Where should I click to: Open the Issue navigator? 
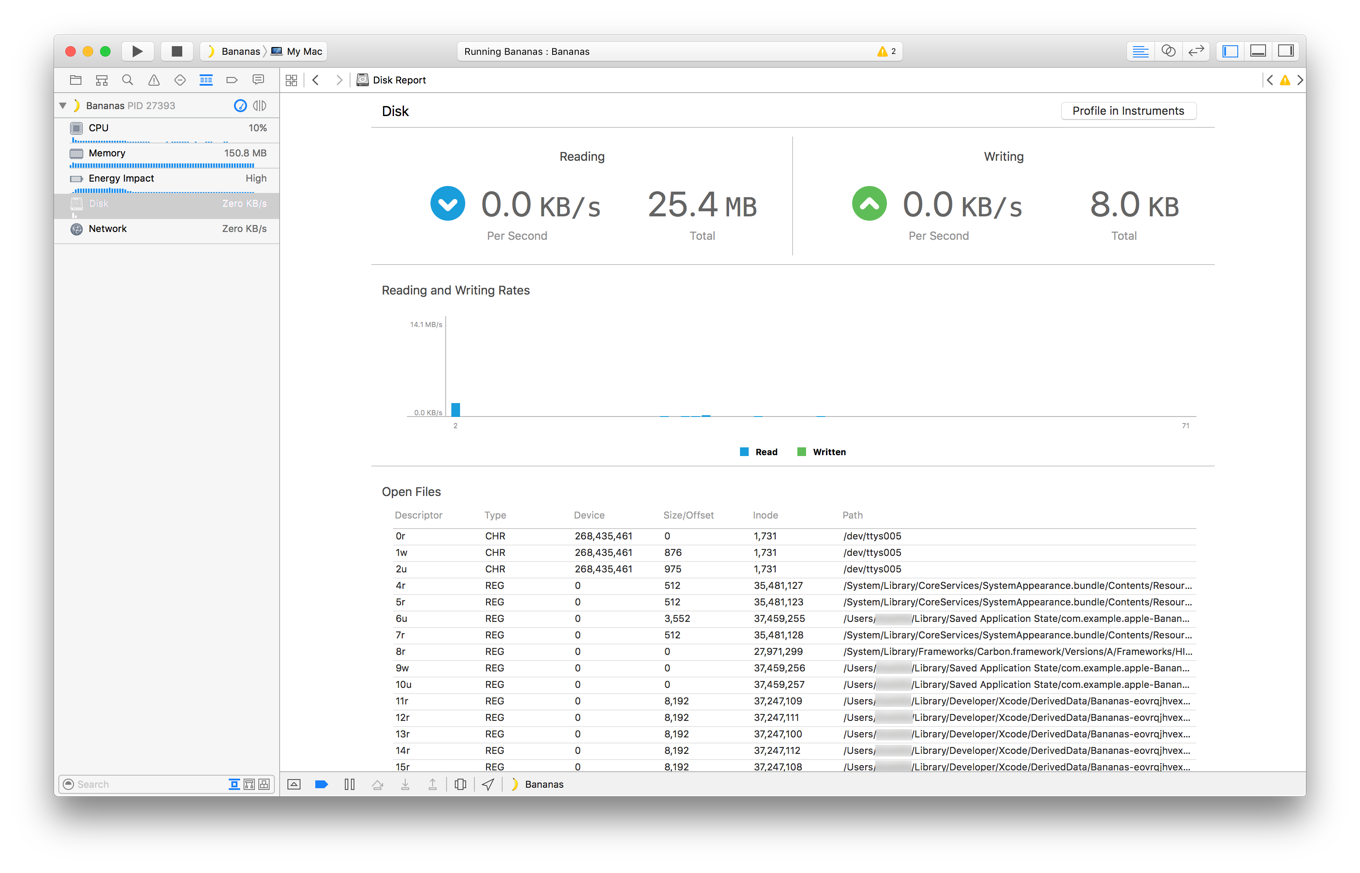(x=153, y=80)
